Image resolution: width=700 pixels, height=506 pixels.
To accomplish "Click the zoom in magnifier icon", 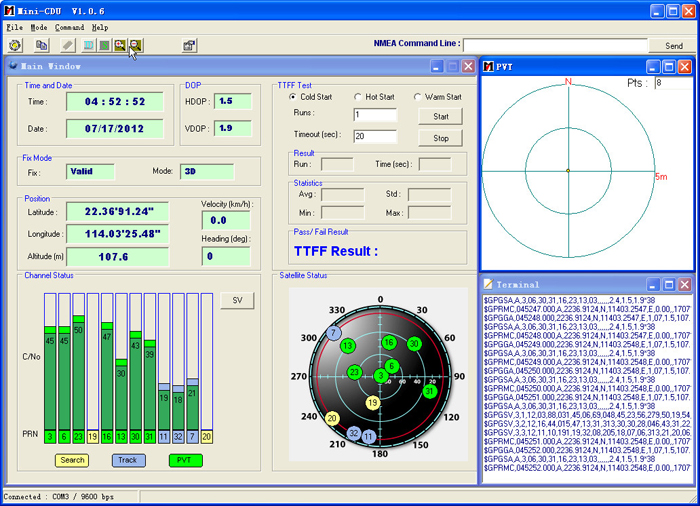I will tap(120, 45).
